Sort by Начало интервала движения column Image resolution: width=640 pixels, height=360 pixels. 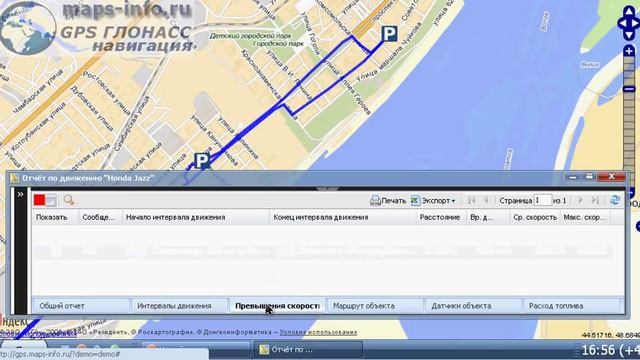pyautogui.click(x=196, y=218)
